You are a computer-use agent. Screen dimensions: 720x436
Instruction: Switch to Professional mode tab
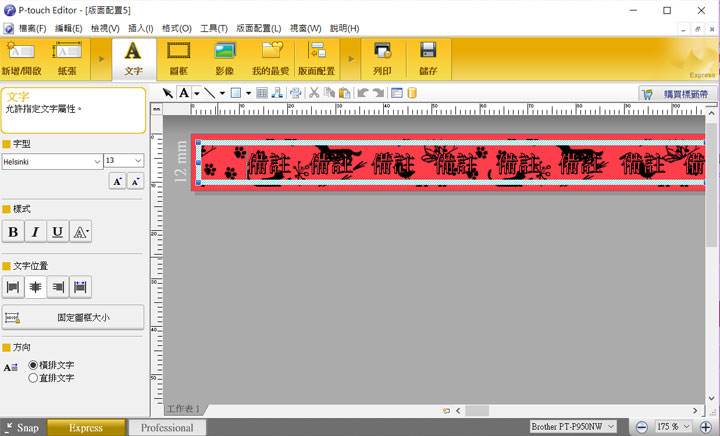tap(166, 428)
